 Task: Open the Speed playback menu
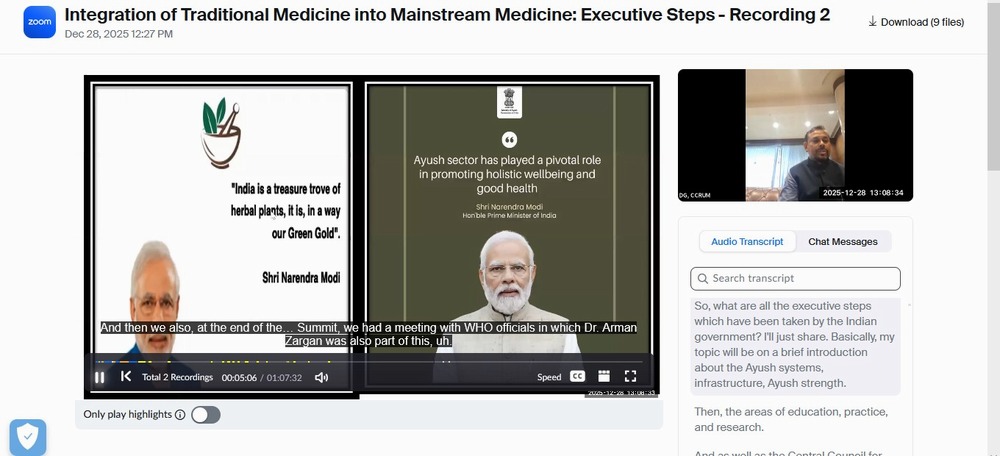[x=549, y=377]
